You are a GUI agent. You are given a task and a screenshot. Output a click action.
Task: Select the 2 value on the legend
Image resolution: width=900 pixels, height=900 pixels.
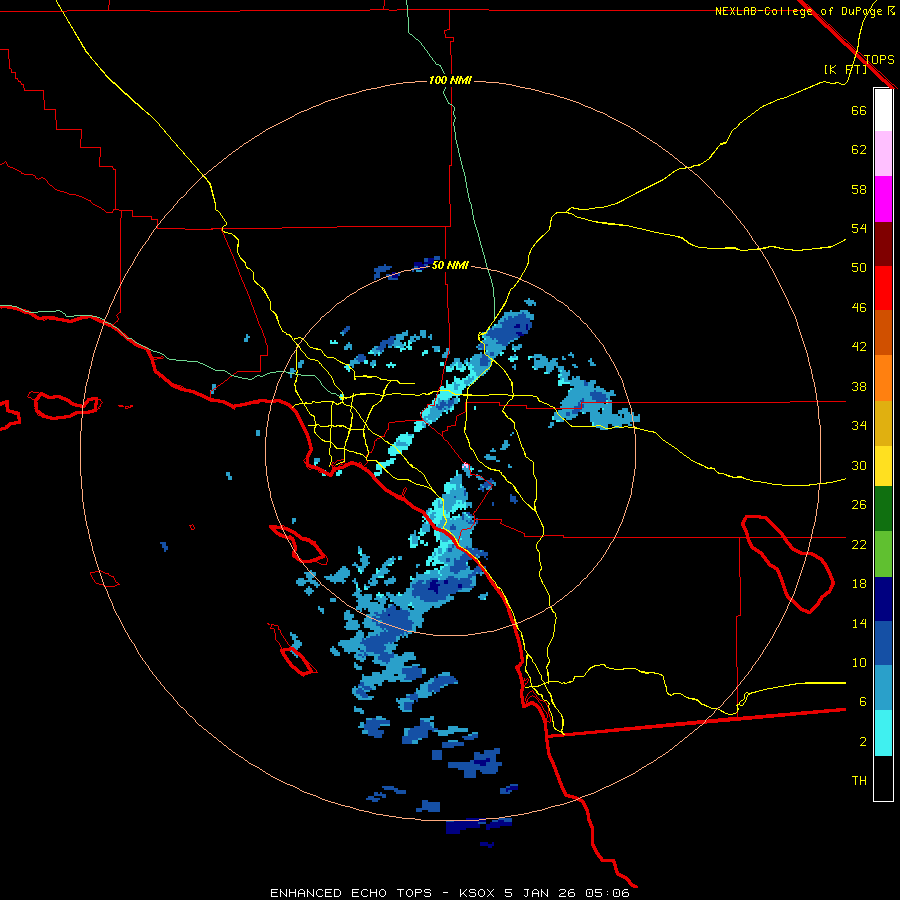click(862, 742)
